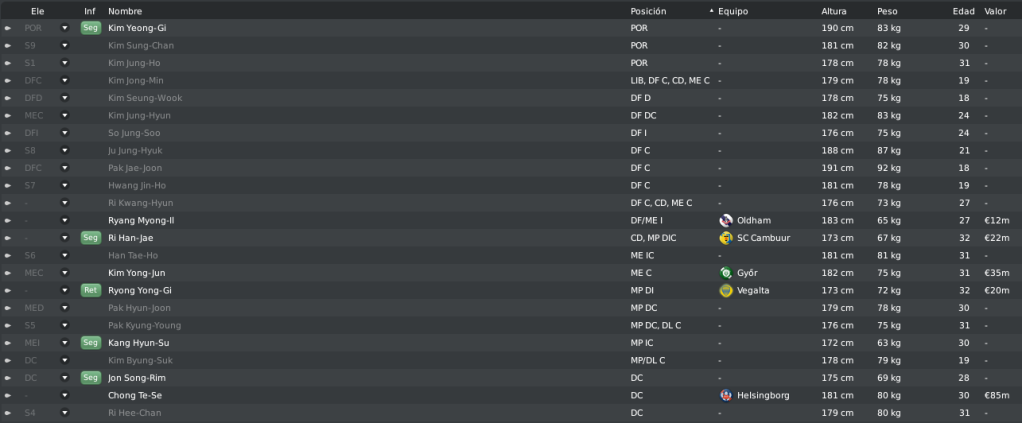This screenshot has height=423, width=1022.
Task: Open selection dropdown for Kim Yeong-Gi's POR slot
Action: pos(65,28)
